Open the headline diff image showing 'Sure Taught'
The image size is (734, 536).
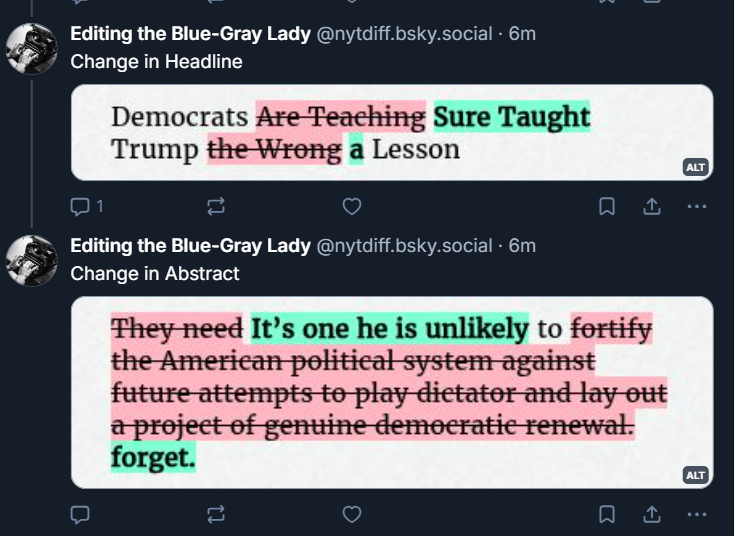392,133
